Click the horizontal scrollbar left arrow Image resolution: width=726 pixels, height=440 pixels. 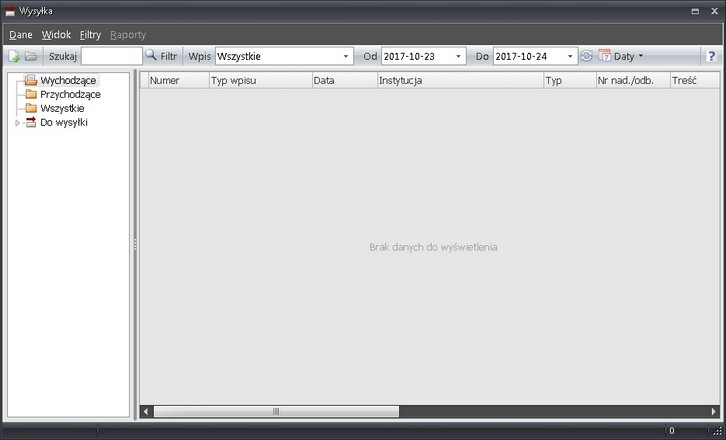[x=146, y=411]
